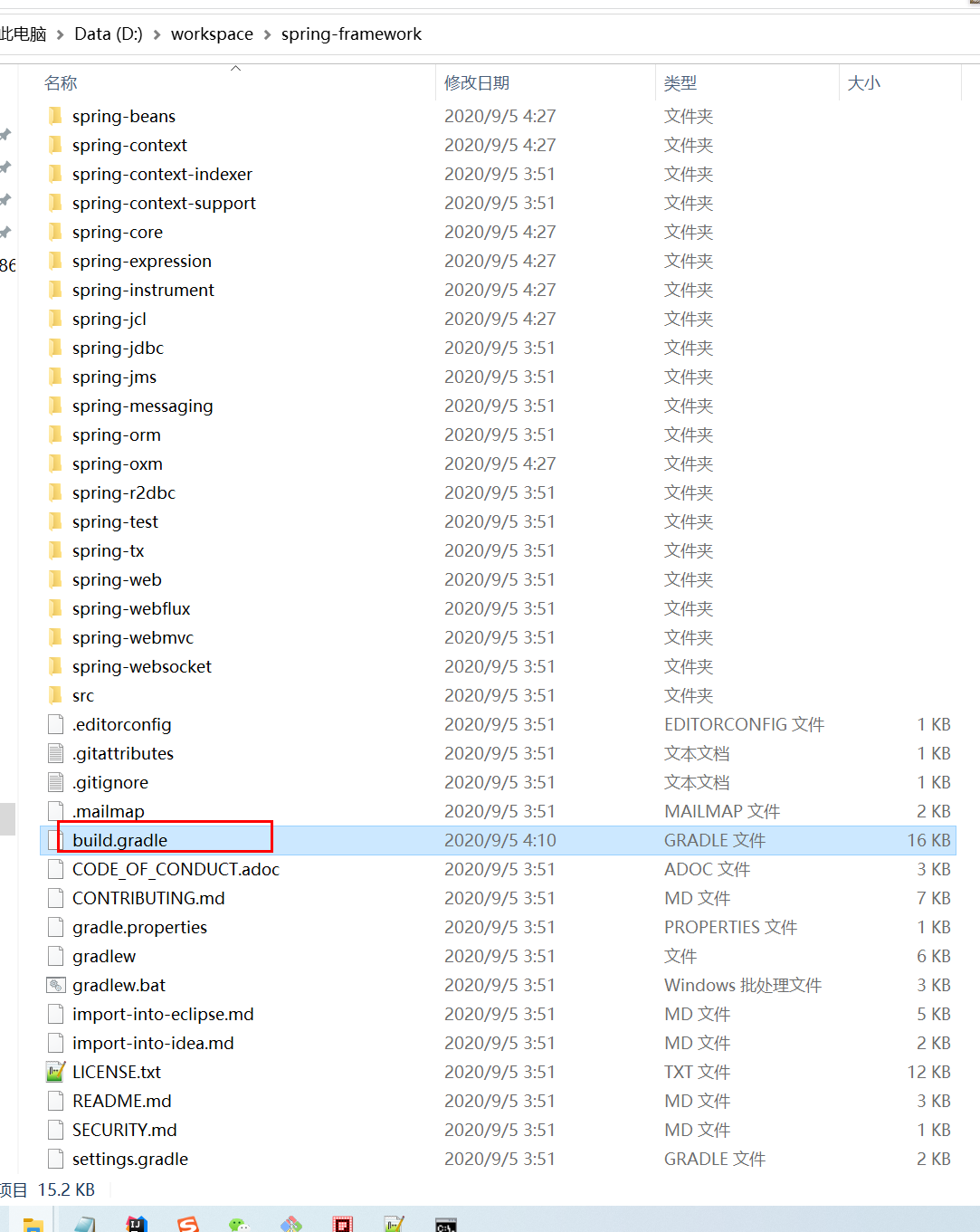Expand the chevron after workspace in the address bar
The image size is (980, 1232).
coord(267,34)
